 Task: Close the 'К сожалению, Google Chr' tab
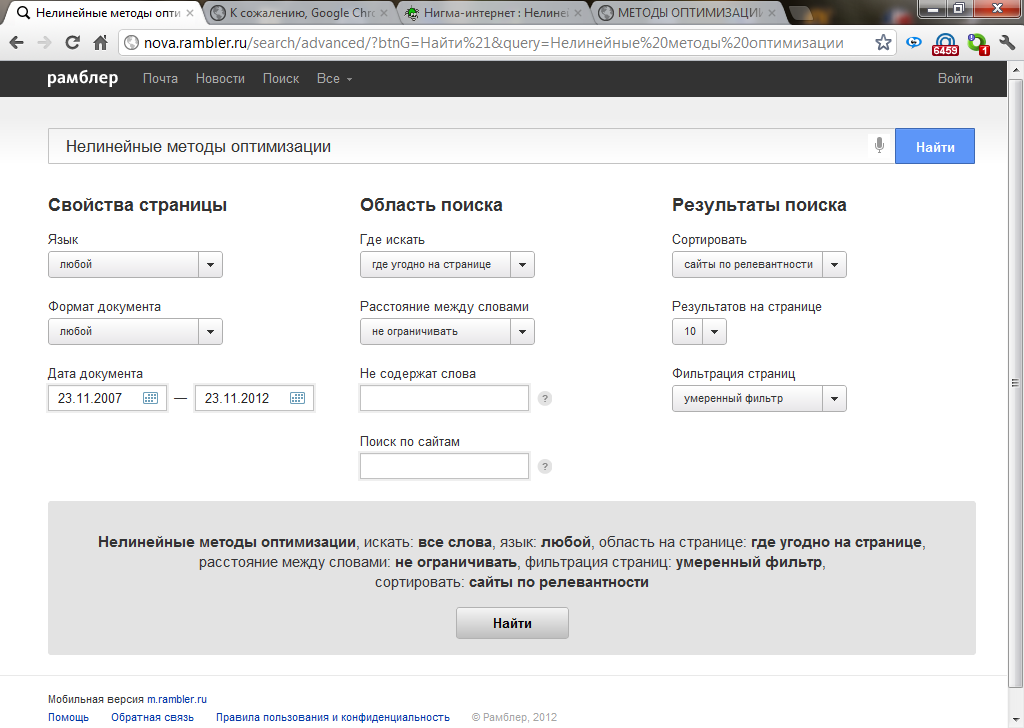(384, 12)
